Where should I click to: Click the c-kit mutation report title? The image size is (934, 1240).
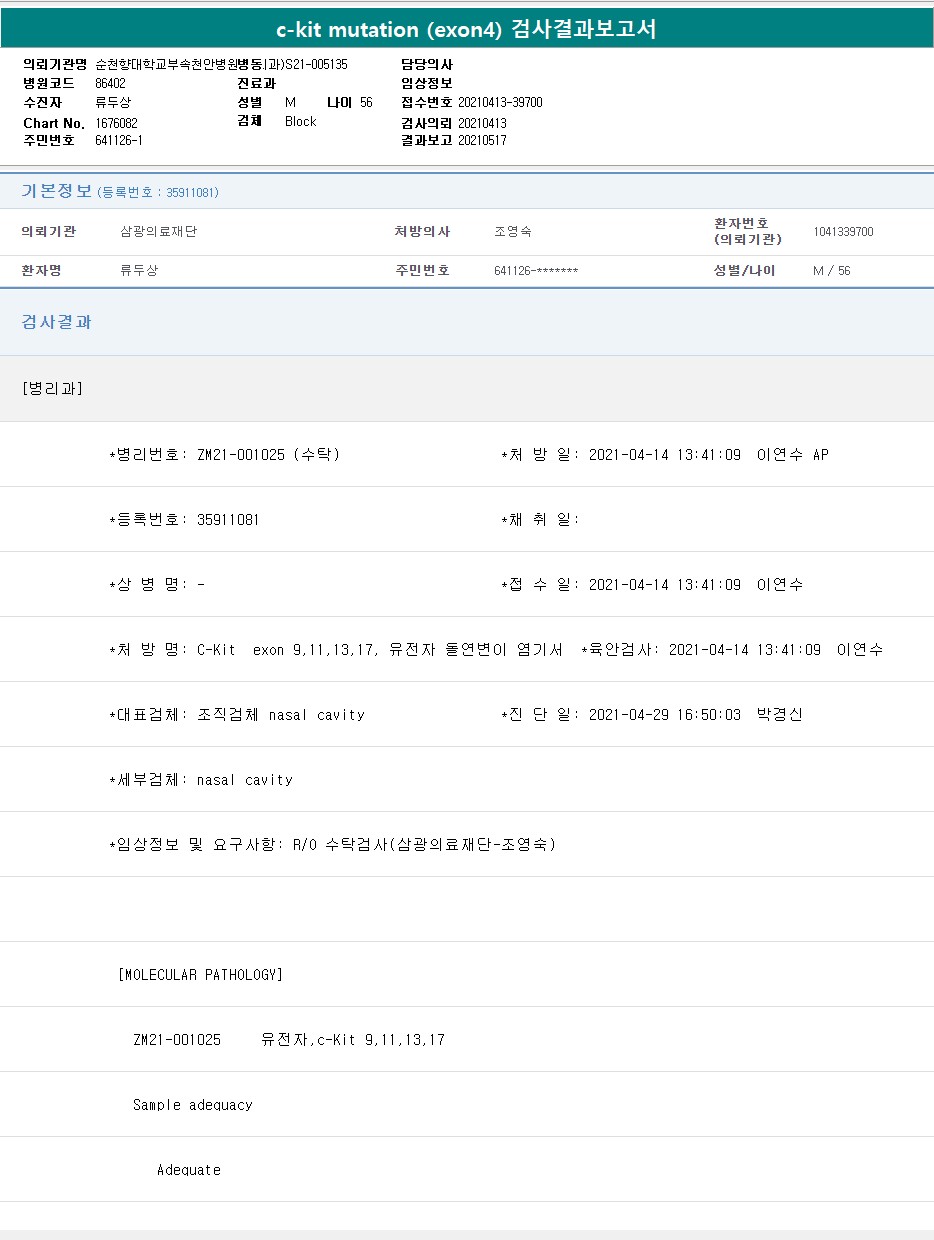[466, 29]
